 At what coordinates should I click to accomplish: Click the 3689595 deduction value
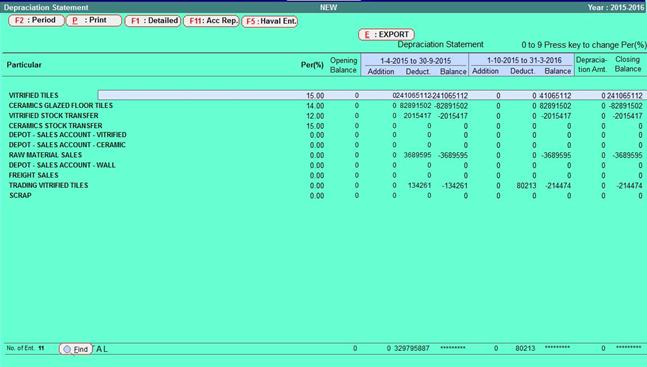point(417,155)
